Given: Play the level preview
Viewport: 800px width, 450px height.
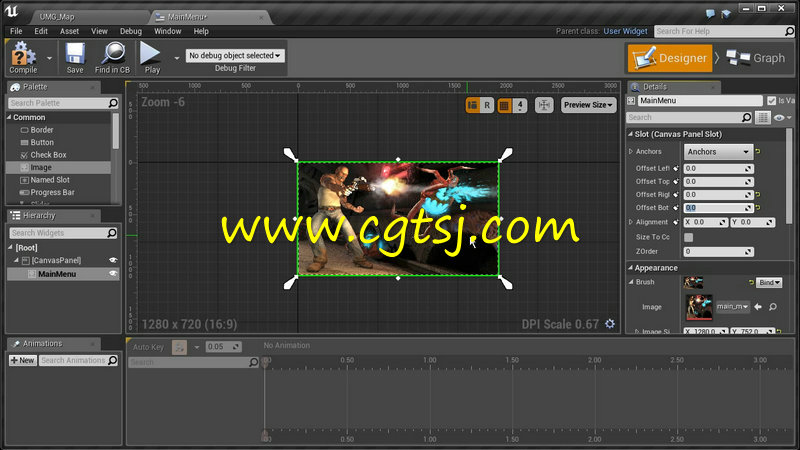Looking at the screenshot, I should click(152, 57).
